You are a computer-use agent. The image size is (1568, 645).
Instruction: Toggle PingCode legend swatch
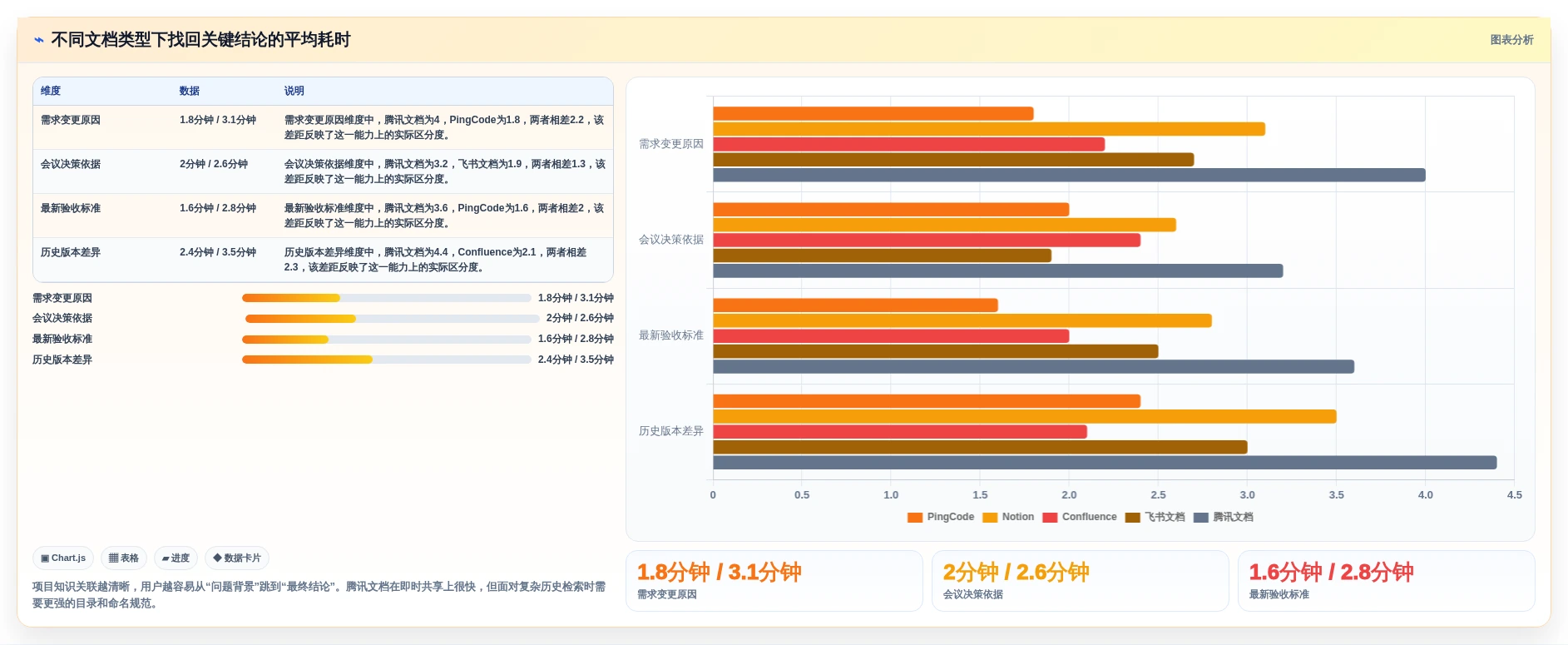(915, 518)
